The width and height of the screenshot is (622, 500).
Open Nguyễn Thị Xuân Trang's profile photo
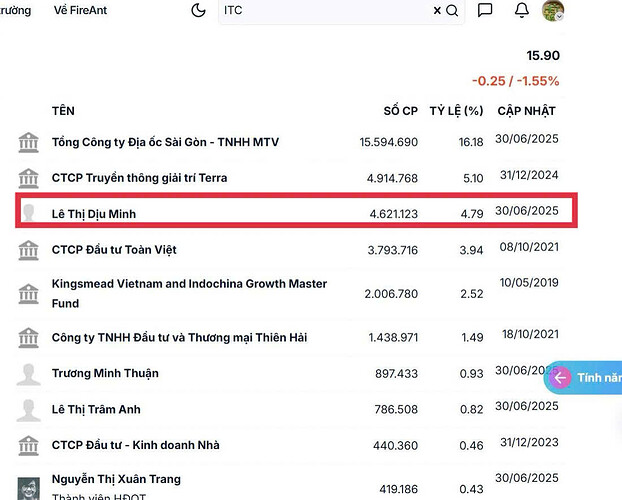[29, 487]
